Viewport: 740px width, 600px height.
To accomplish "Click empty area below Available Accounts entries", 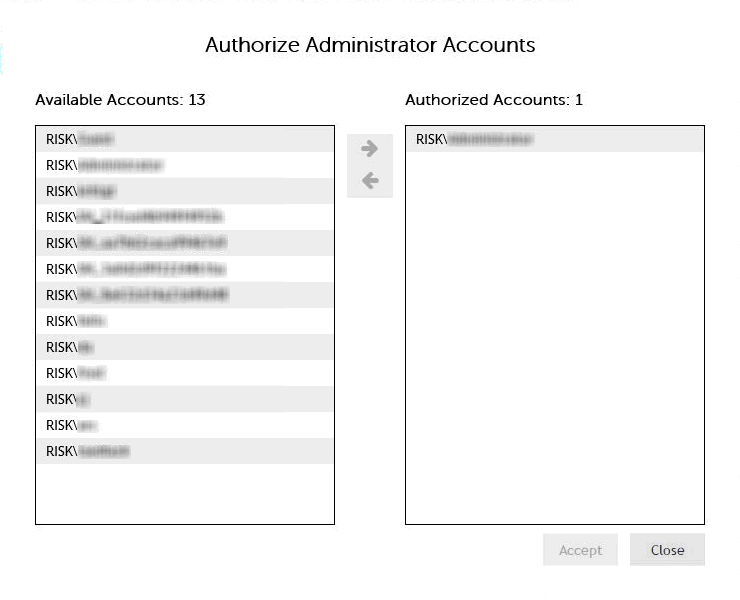I will pos(184,492).
